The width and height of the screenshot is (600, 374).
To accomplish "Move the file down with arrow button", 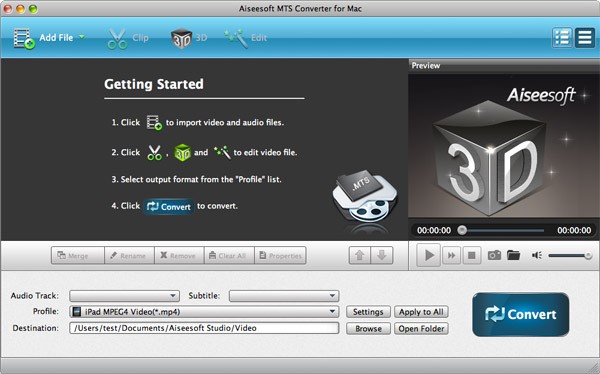I will click(382, 255).
